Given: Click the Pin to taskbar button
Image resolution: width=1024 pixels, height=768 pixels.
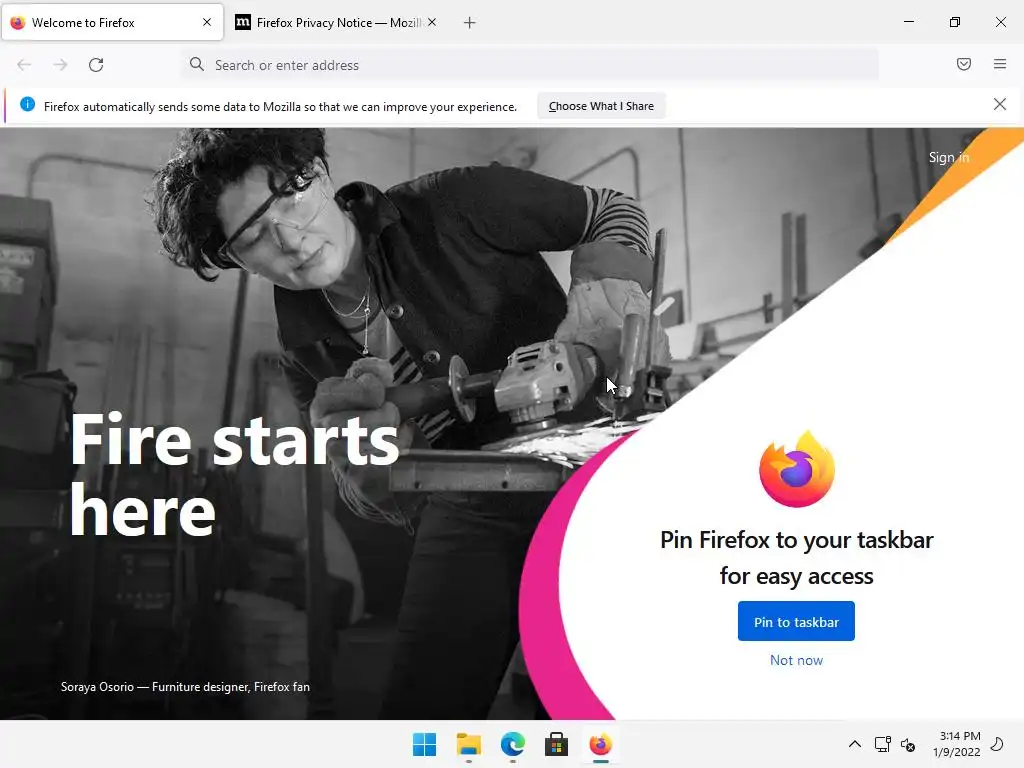Looking at the screenshot, I should click(796, 621).
